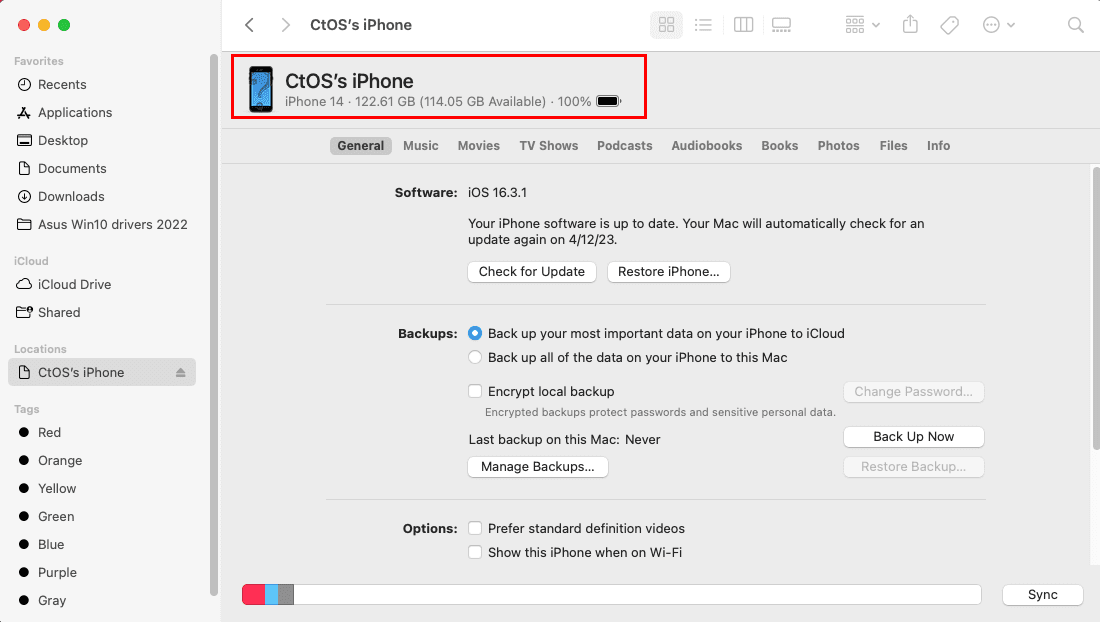This screenshot has height=622, width=1100.
Task: Open the Photos tab
Action: (x=838, y=146)
